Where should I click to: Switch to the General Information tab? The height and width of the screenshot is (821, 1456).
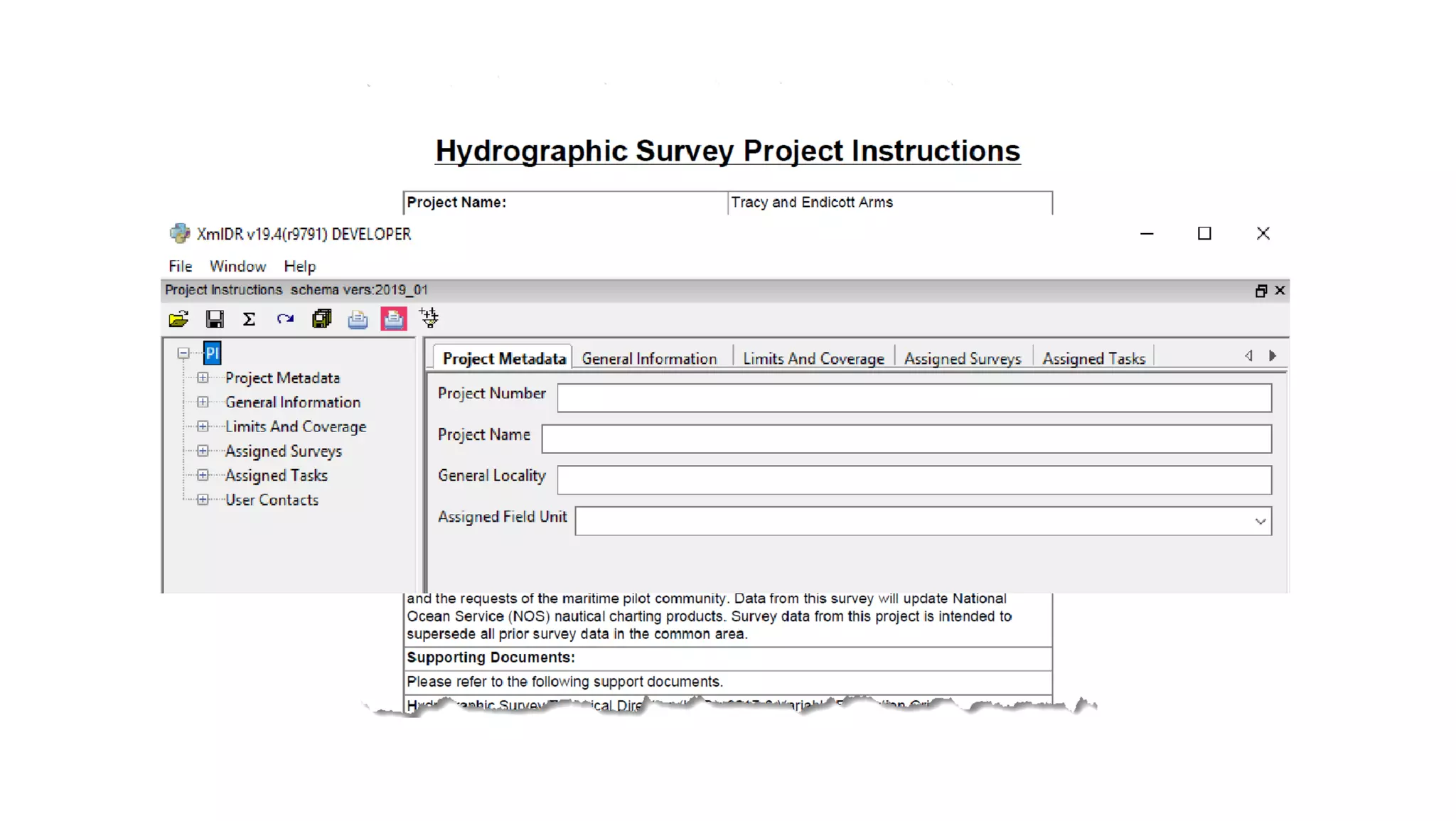tap(649, 358)
